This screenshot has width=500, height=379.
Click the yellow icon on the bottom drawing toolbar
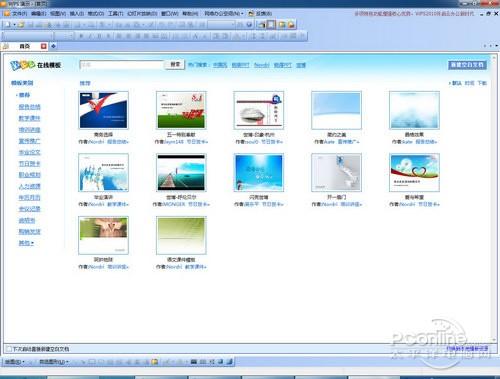click(x=155, y=361)
